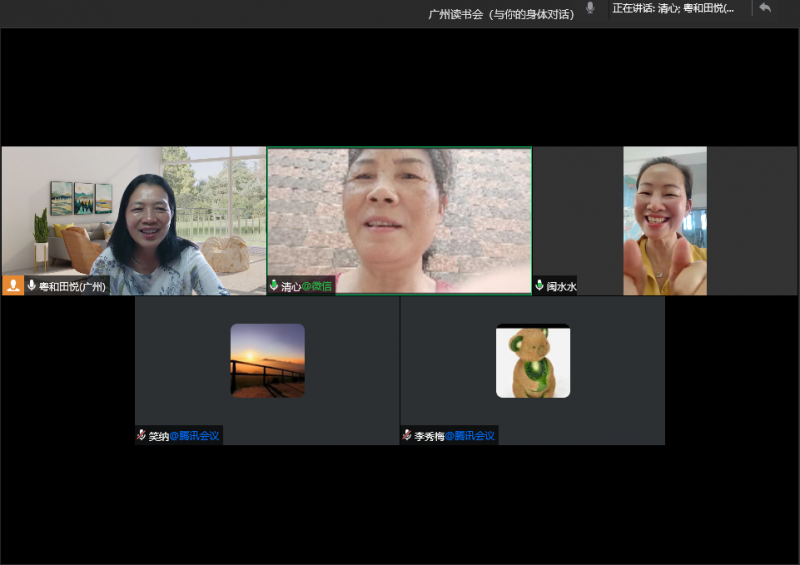Click the 笑纳@腾讯会议 name label

(184, 436)
